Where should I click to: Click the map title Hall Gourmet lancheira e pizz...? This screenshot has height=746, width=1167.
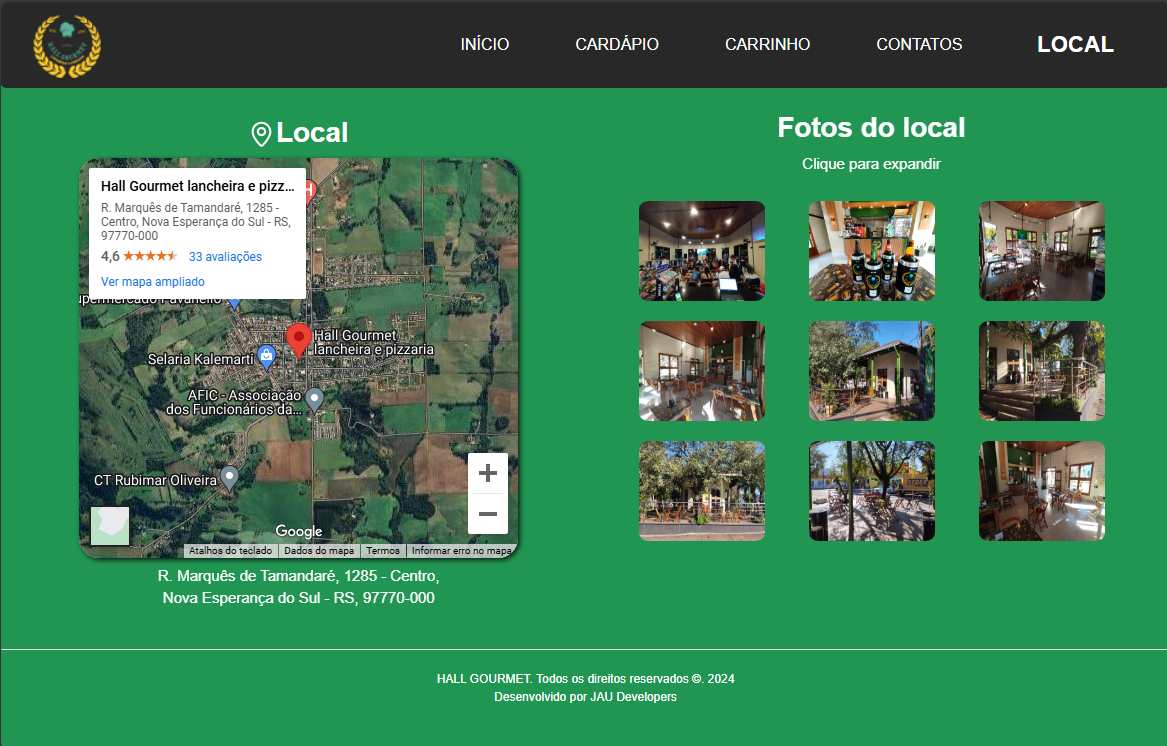pos(197,186)
